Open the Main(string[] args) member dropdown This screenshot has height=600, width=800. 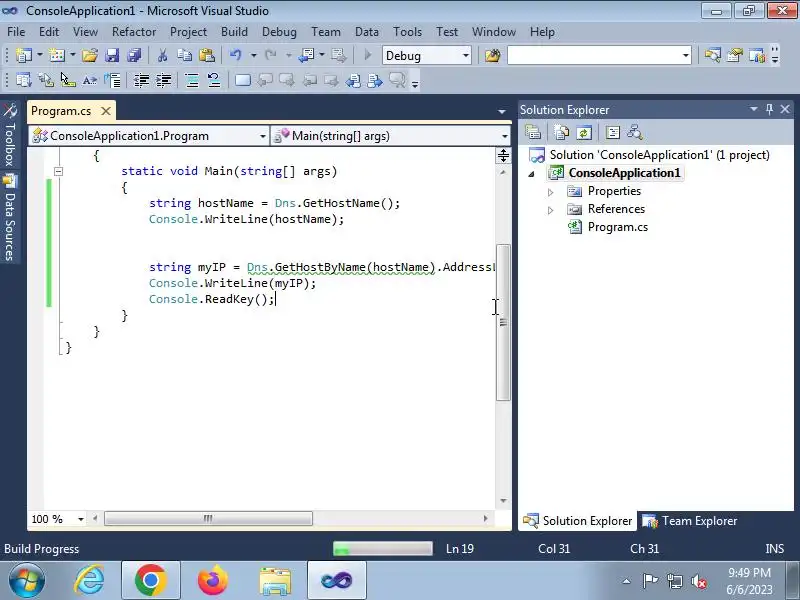pos(505,136)
